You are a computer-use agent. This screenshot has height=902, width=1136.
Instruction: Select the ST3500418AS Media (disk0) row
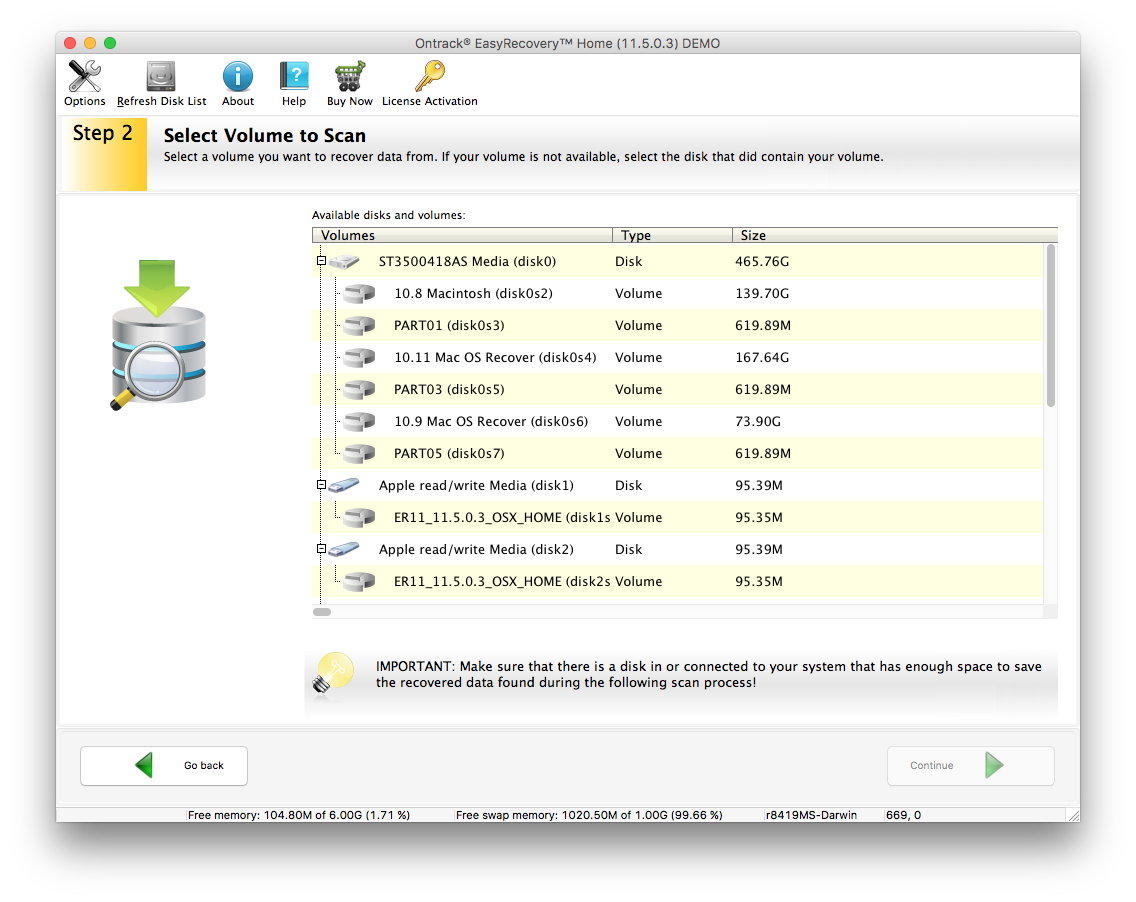click(677, 262)
